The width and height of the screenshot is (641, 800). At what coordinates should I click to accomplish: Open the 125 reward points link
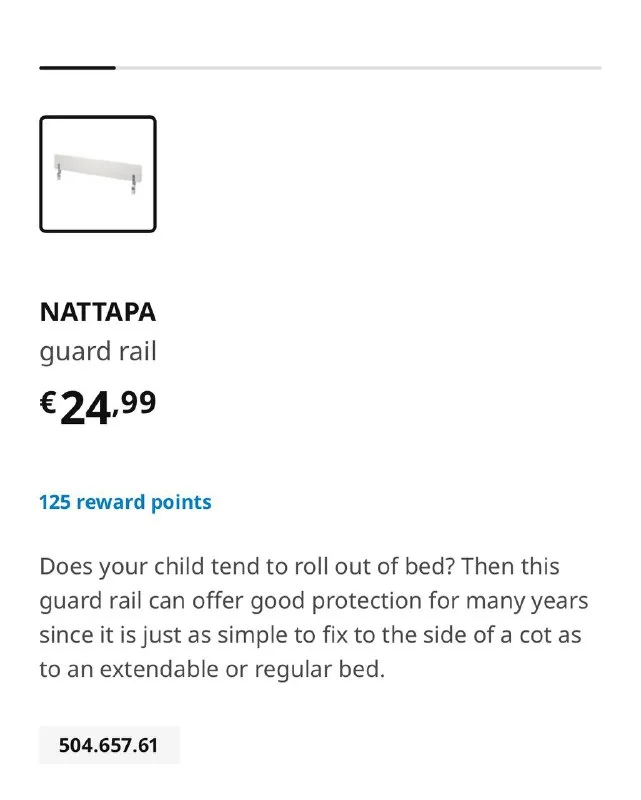point(125,502)
